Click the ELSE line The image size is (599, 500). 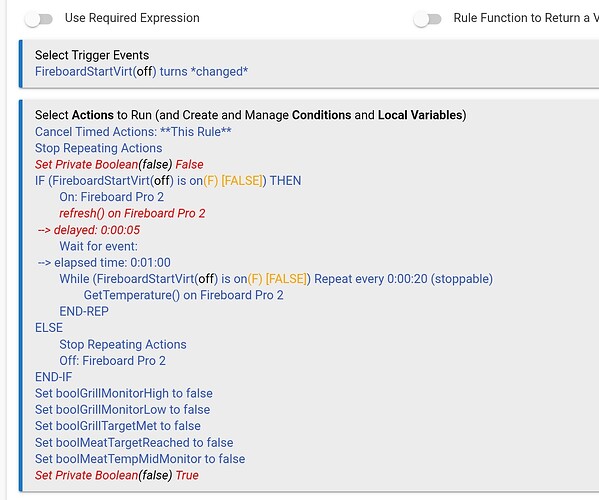coord(49,328)
